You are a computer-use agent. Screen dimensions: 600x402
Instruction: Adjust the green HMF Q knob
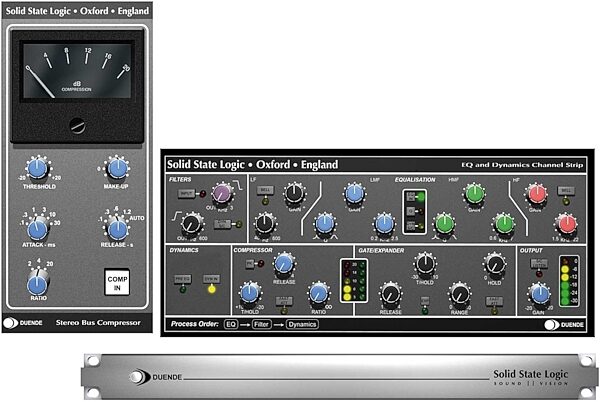coord(444,224)
